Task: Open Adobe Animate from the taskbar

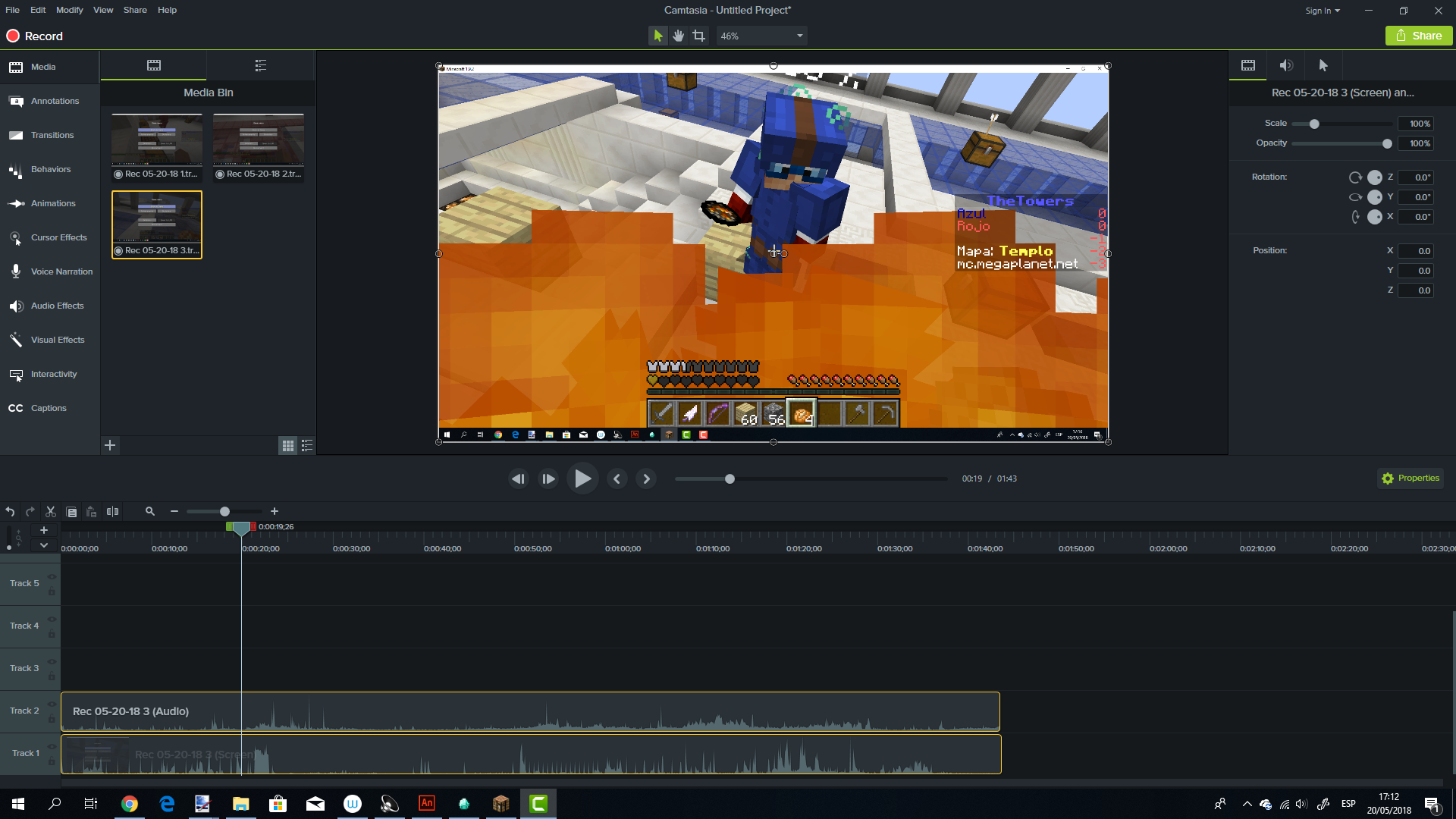Action: (x=427, y=804)
